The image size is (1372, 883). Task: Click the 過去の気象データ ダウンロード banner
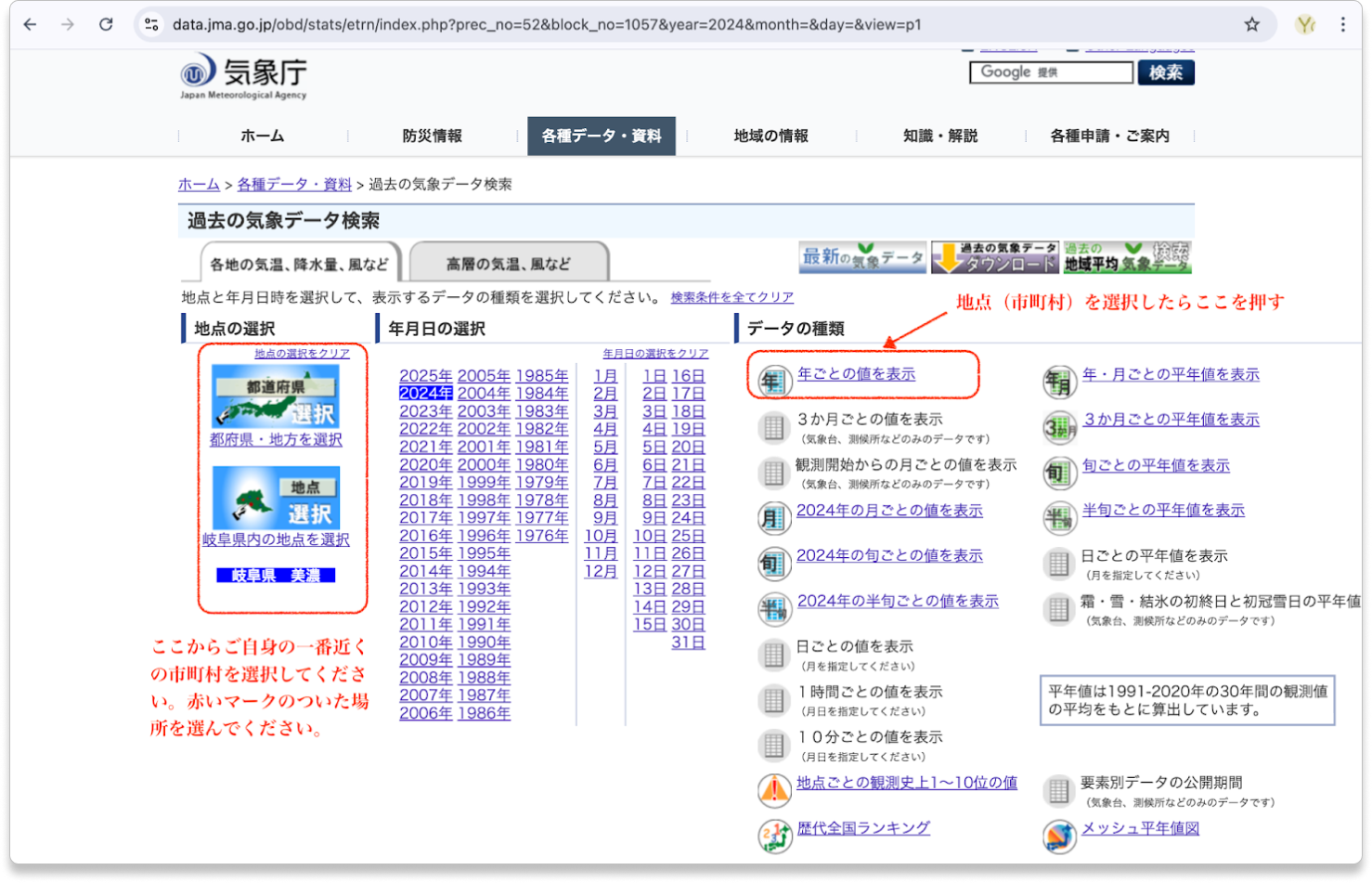994,257
